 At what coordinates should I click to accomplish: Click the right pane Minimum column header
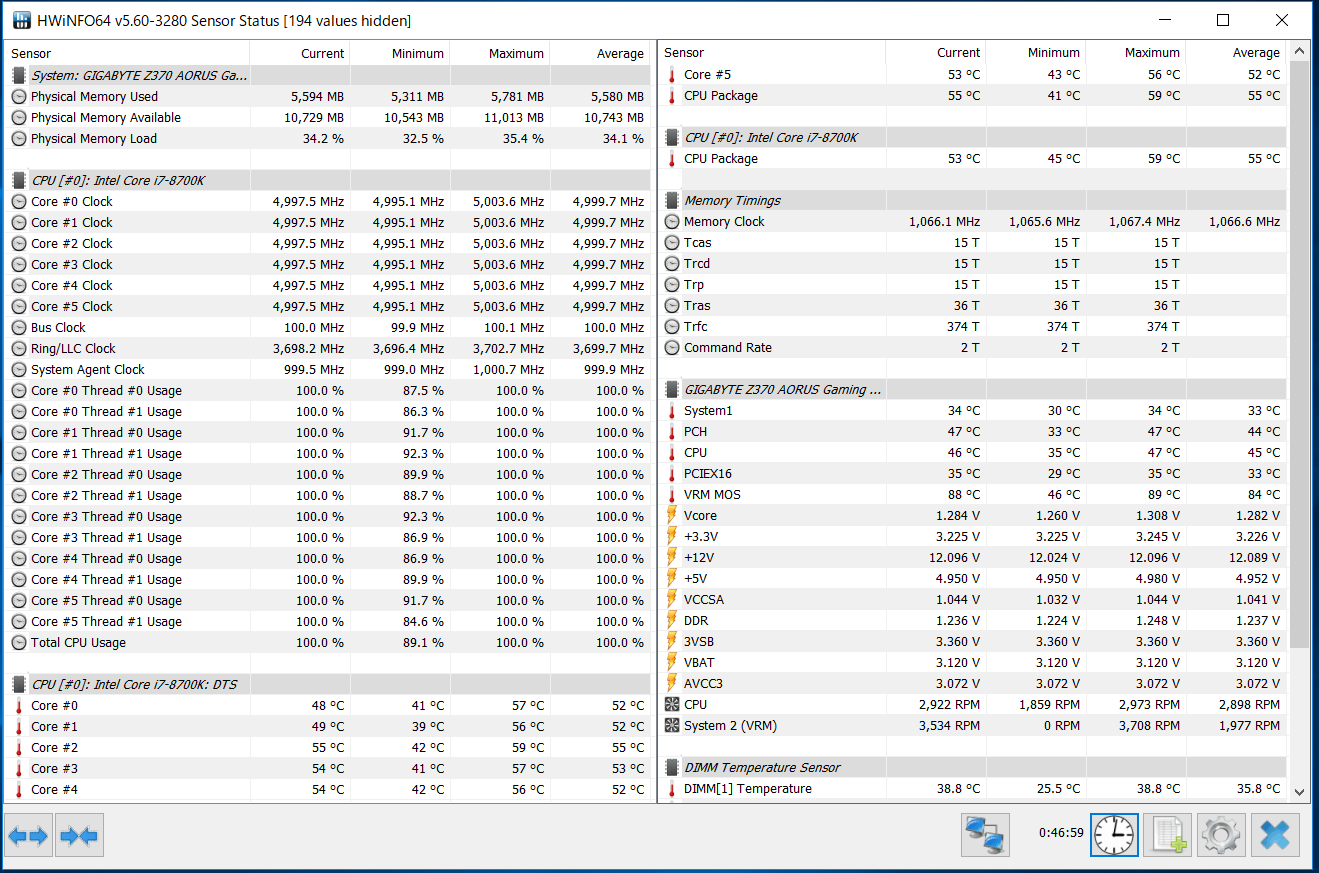tap(1036, 52)
